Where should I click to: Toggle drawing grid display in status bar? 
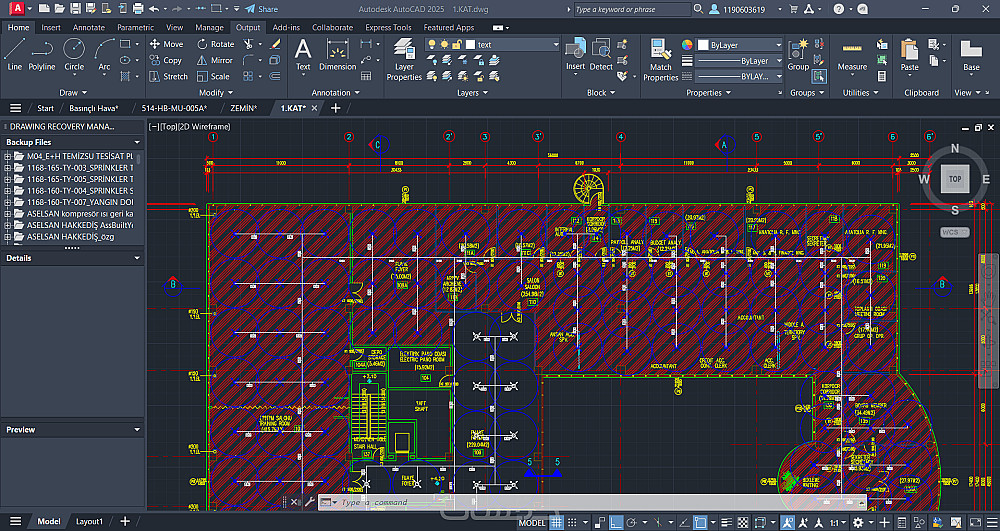[x=557, y=522]
